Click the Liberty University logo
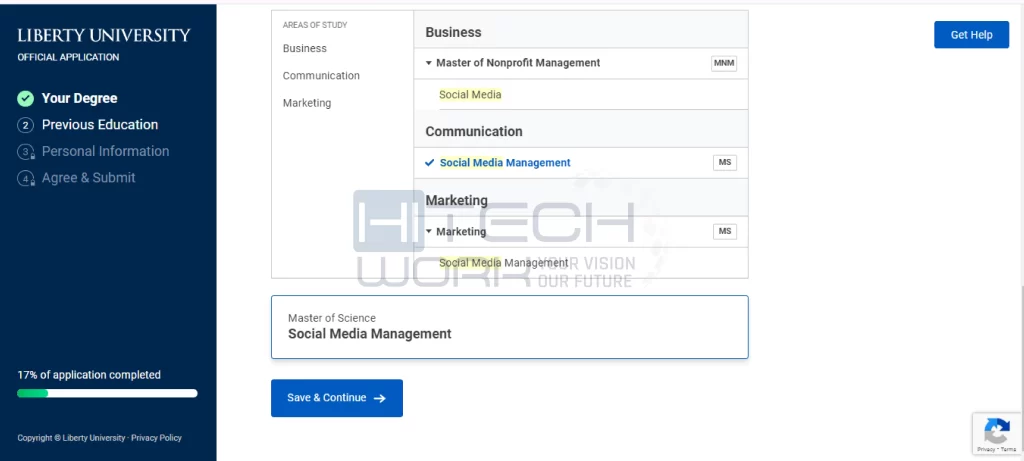 coord(104,35)
